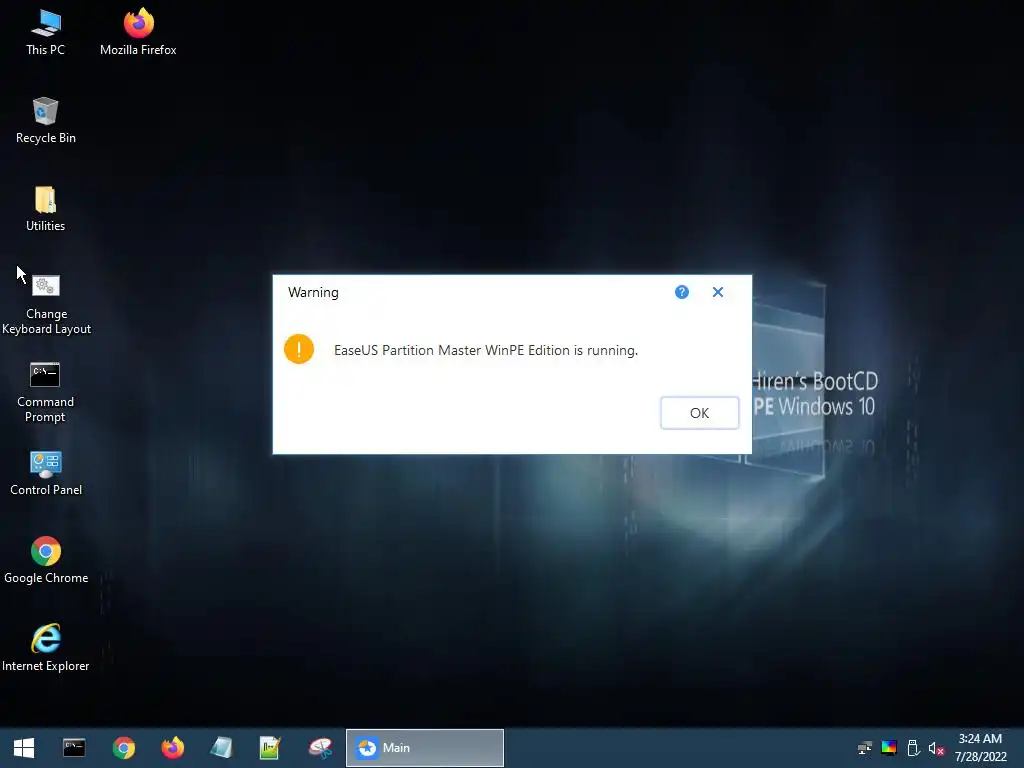Open the clock showing 3:24 AM
This screenshot has height=768, width=1024.
point(980,748)
